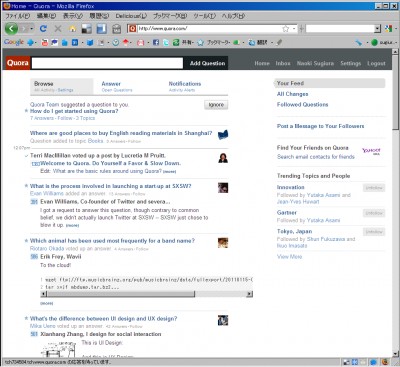Go back with the green back arrow
Image resolution: width=400 pixels, height=367 pixels.
(11, 29)
